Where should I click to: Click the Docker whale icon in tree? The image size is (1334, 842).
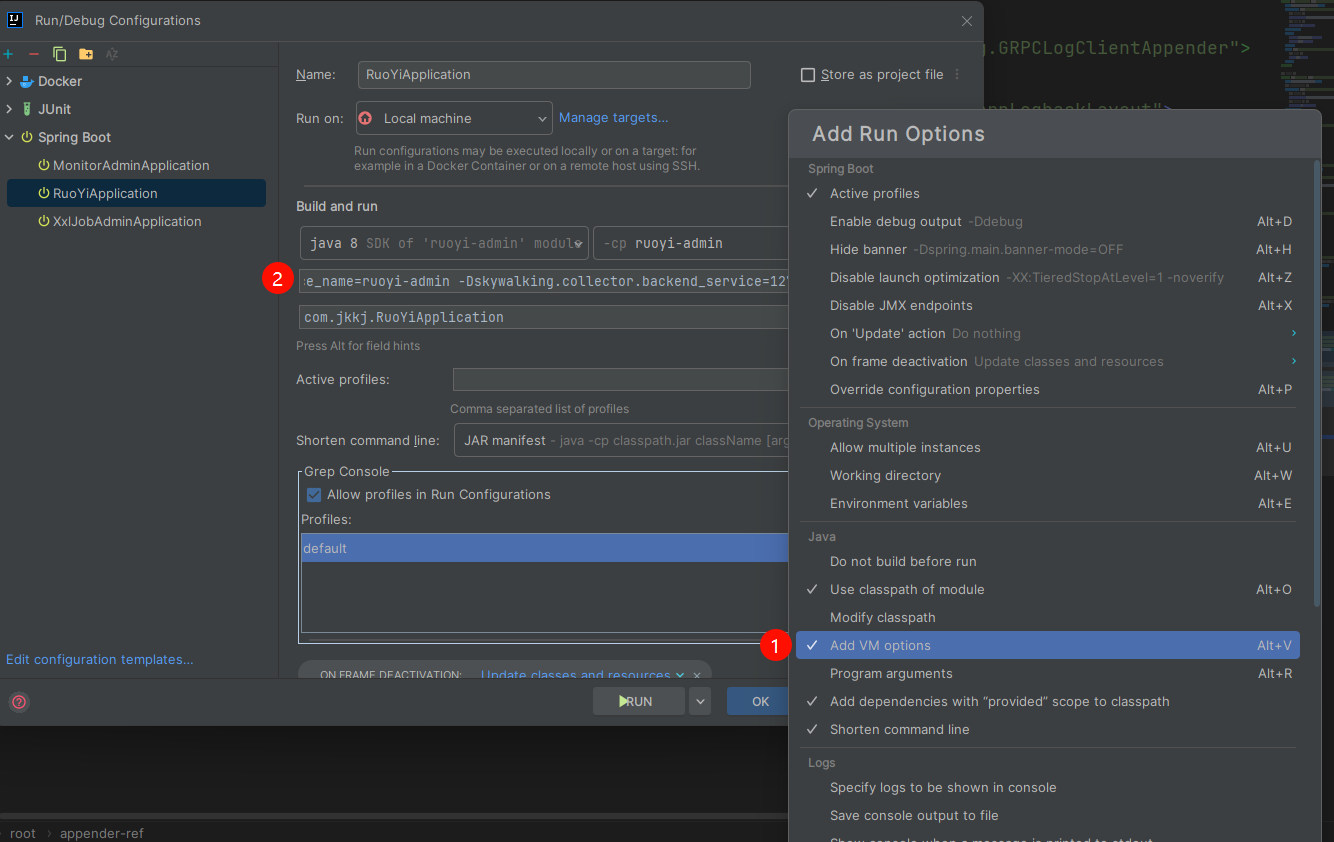27,82
